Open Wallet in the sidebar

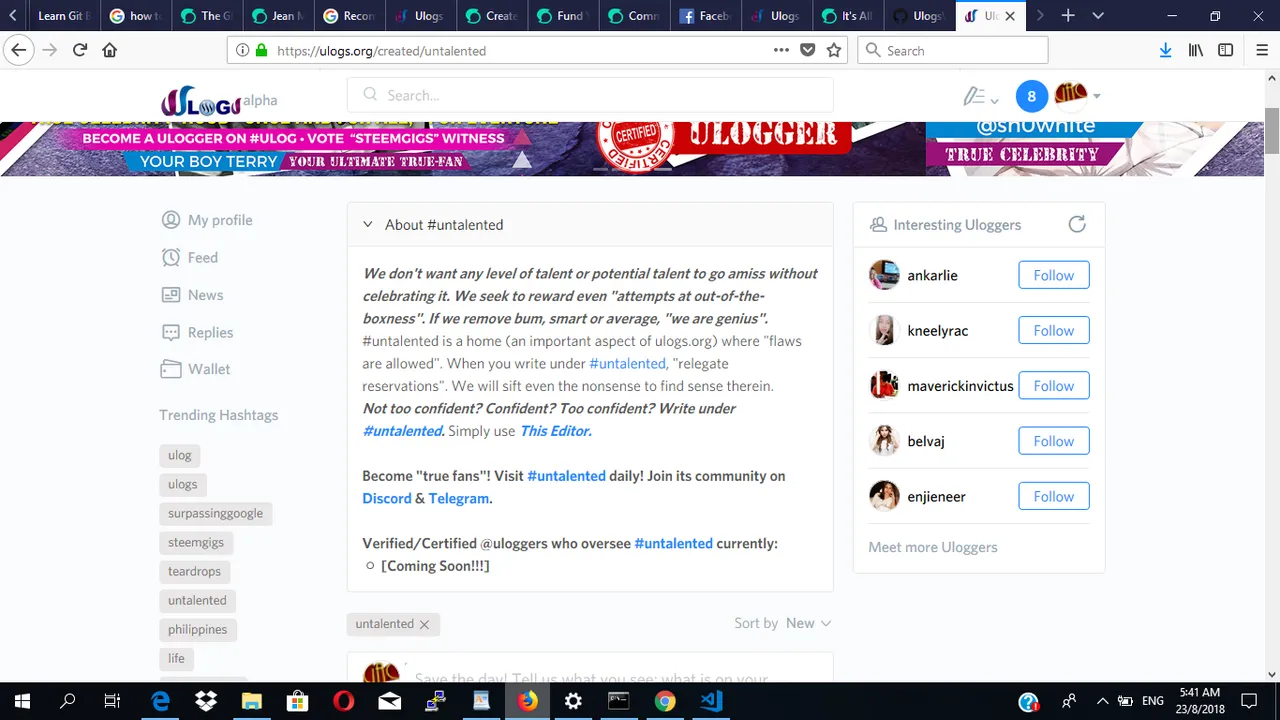tap(196, 369)
